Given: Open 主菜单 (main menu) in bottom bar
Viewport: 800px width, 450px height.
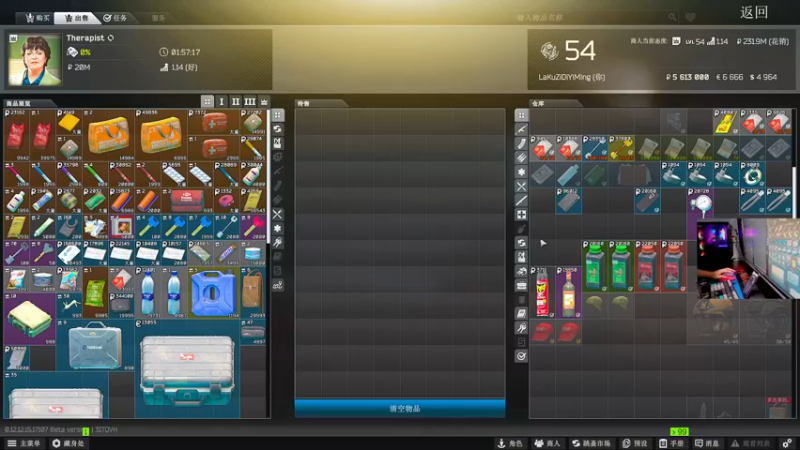Looking at the screenshot, I should 23,443.
